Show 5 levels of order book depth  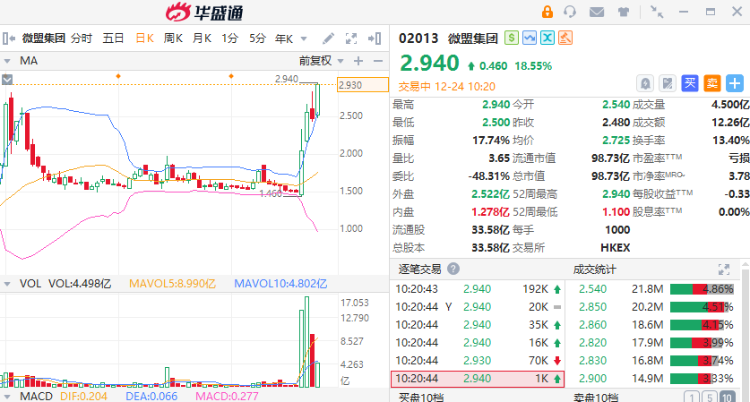coord(710,397)
